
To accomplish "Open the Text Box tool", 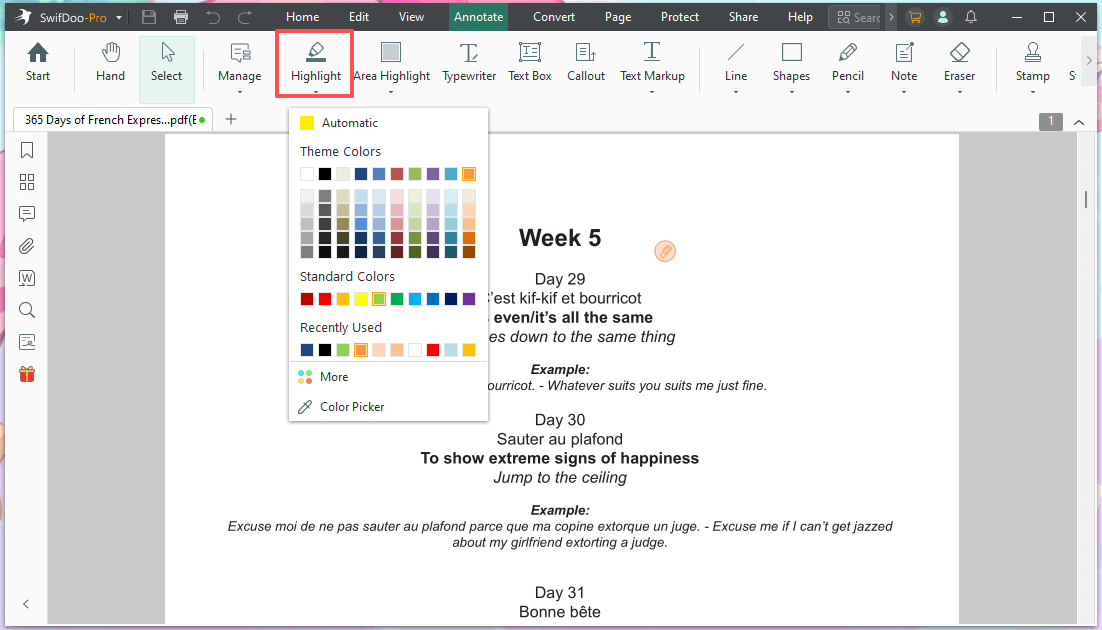I will [x=529, y=63].
